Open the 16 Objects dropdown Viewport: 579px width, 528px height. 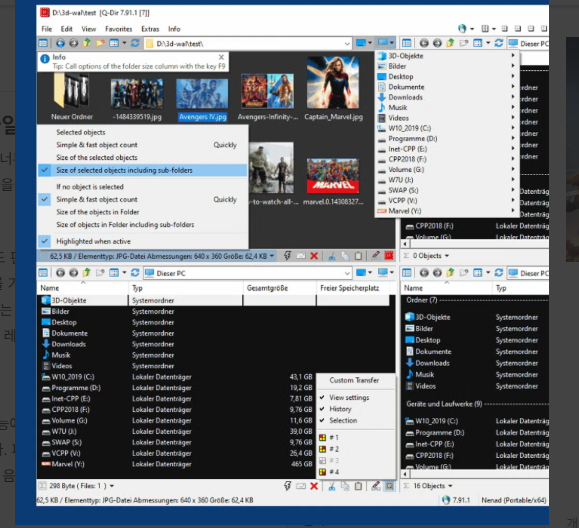click(450, 486)
